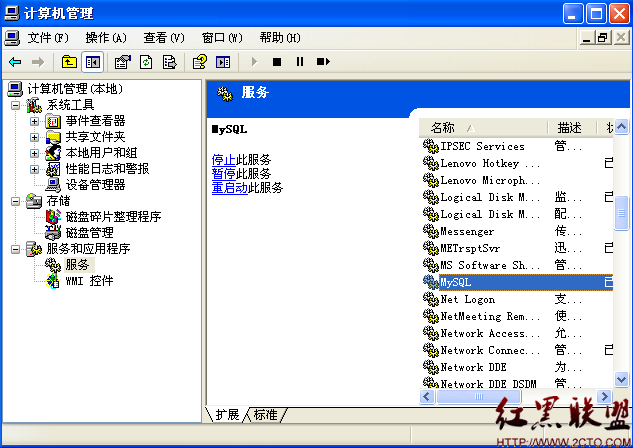Viewport: 633px width, 448px height.
Task: Click the services list scroll down arrow
Action: click(x=621, y=379)
